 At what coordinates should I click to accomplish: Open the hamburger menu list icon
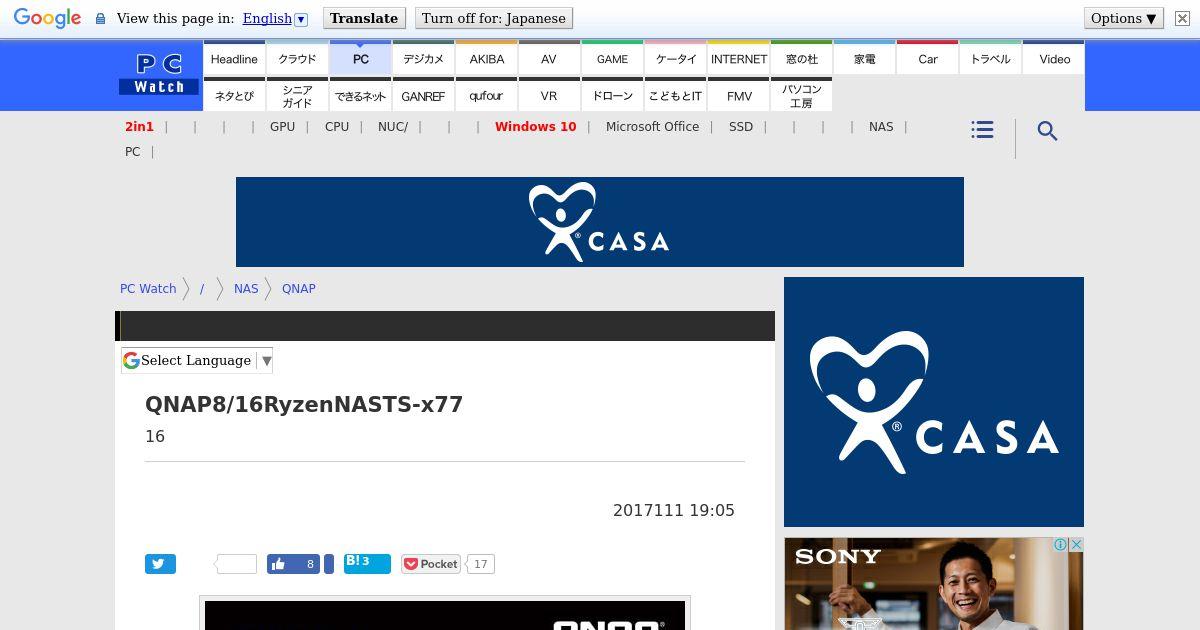982,130
